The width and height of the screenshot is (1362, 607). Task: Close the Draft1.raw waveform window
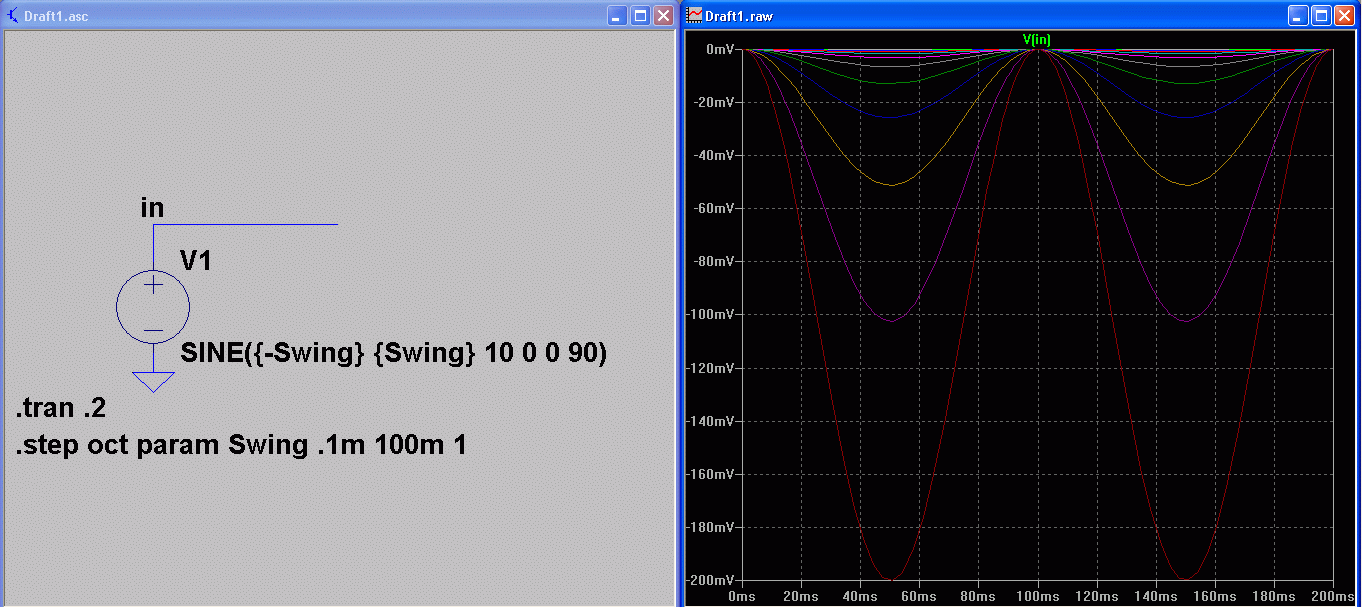[1344, 16]
